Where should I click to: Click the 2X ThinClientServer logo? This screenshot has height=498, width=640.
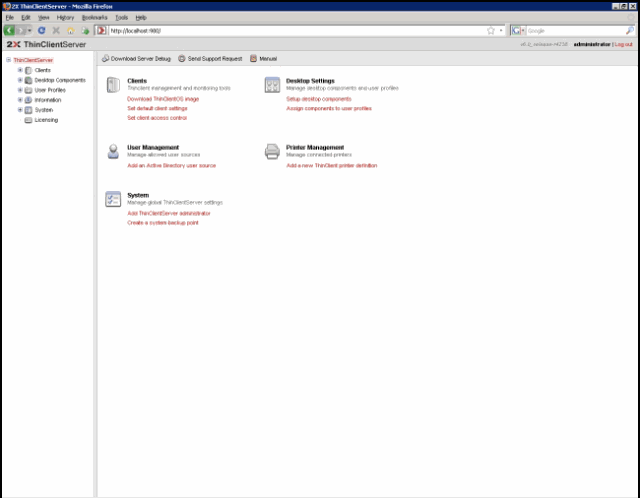[46, 44]
